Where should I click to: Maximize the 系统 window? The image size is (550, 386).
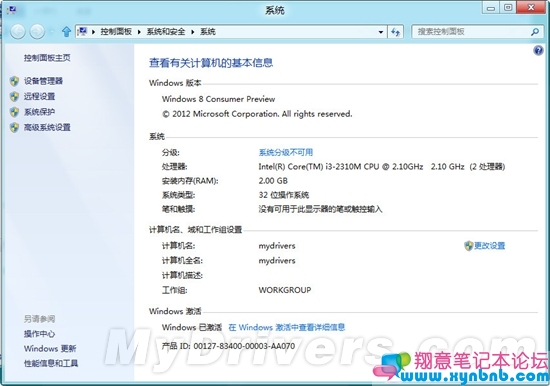[x=508, y=8]
